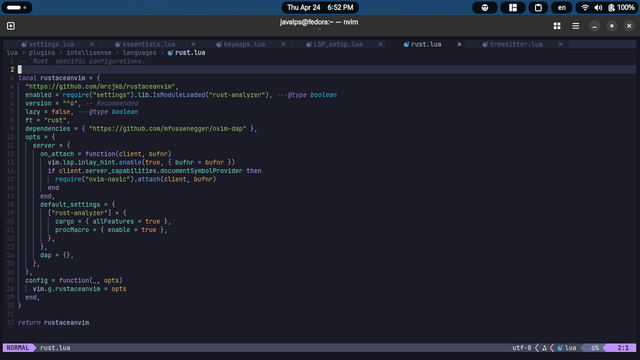Open the terminal hamburger menu
Image resolution: width=640 pixels, height=360 pixels.
(x=576, y=26)
